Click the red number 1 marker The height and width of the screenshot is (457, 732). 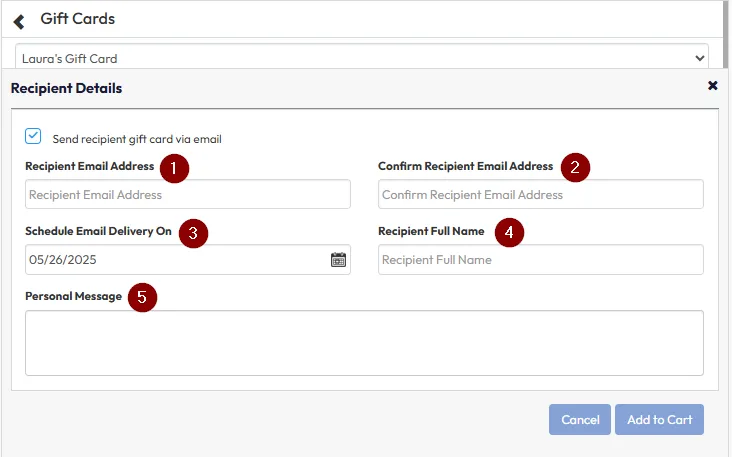click(x=174, y=168)
